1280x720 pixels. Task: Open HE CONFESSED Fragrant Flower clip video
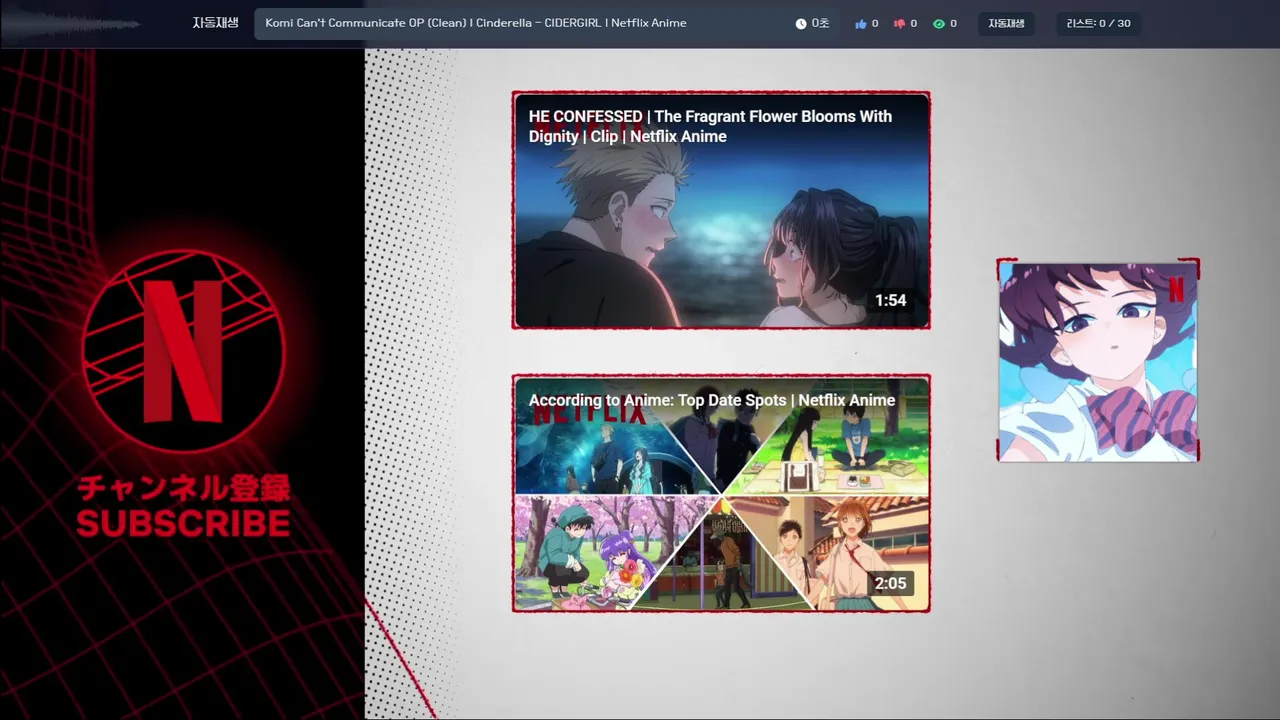tap(721, 210)
